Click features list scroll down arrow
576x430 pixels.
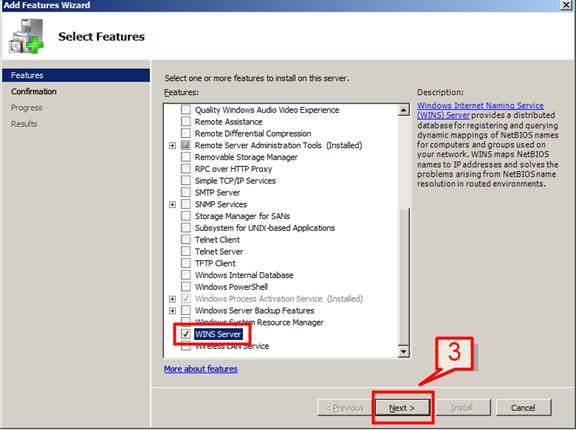point(404,351)
